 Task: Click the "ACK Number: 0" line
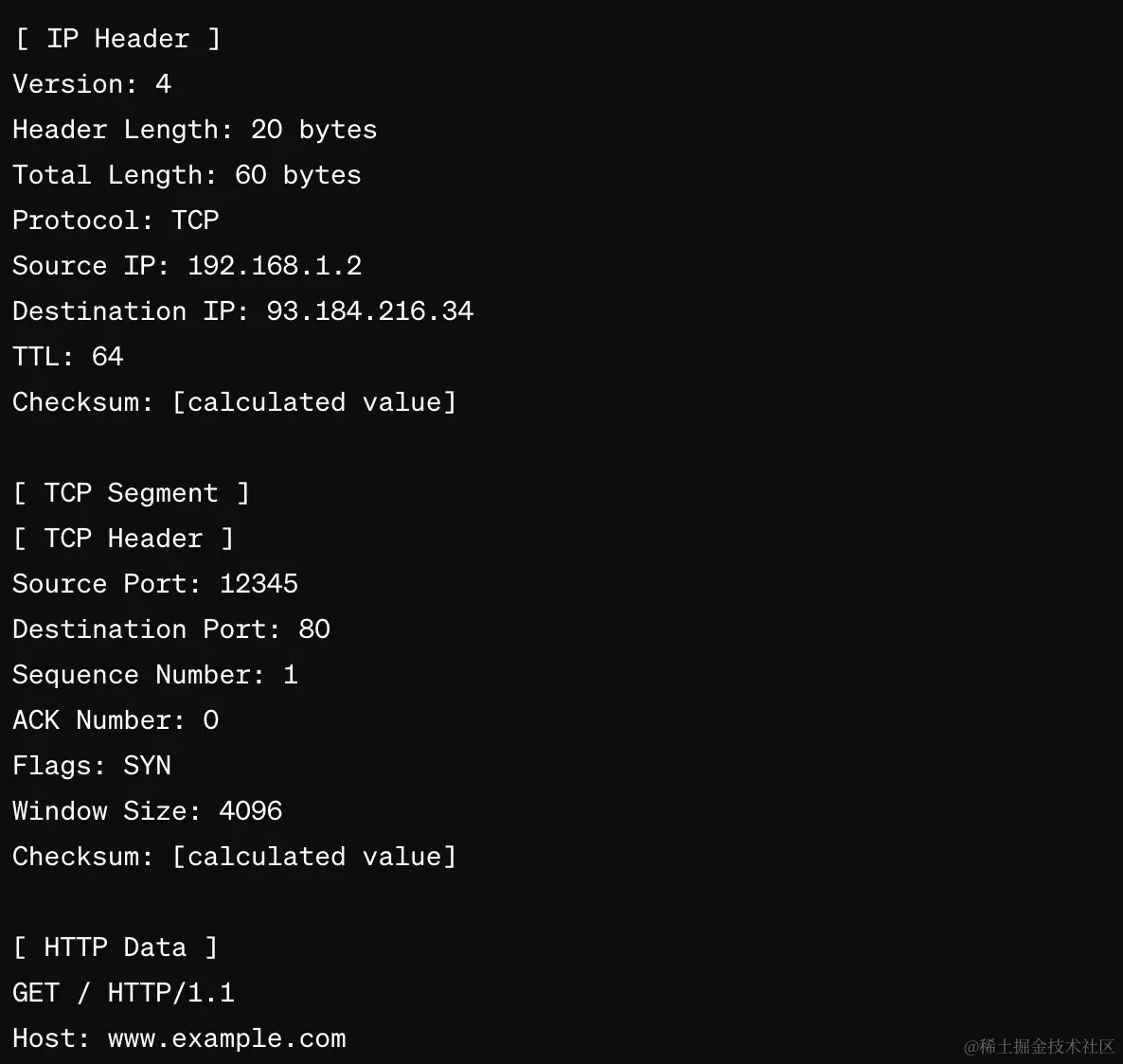click(116, 720)
